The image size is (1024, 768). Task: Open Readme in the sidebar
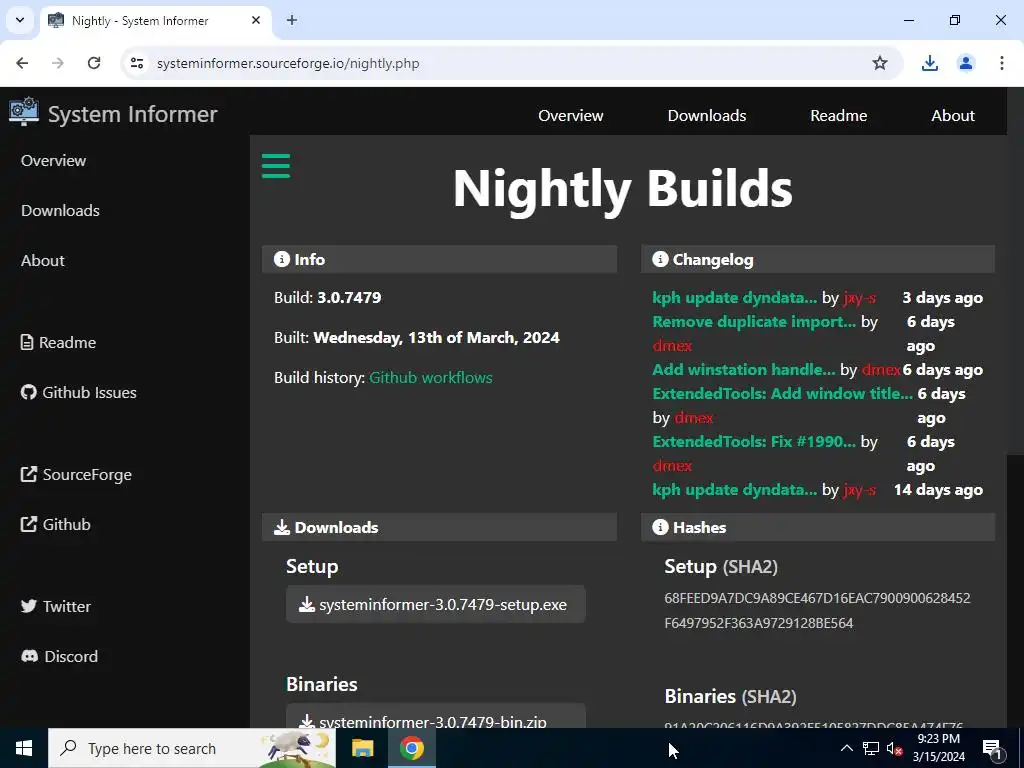pyautogui.click(x=58, y=342)
